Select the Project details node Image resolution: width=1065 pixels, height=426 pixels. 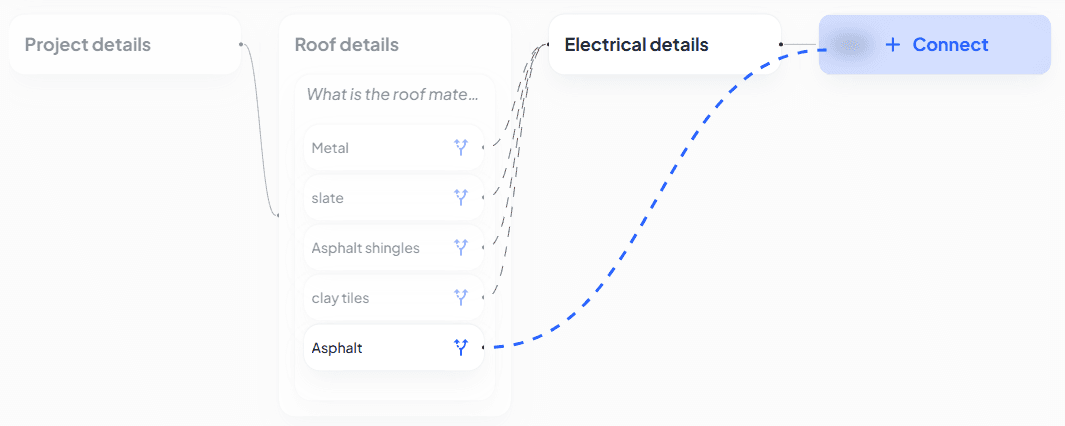[88, 45]
